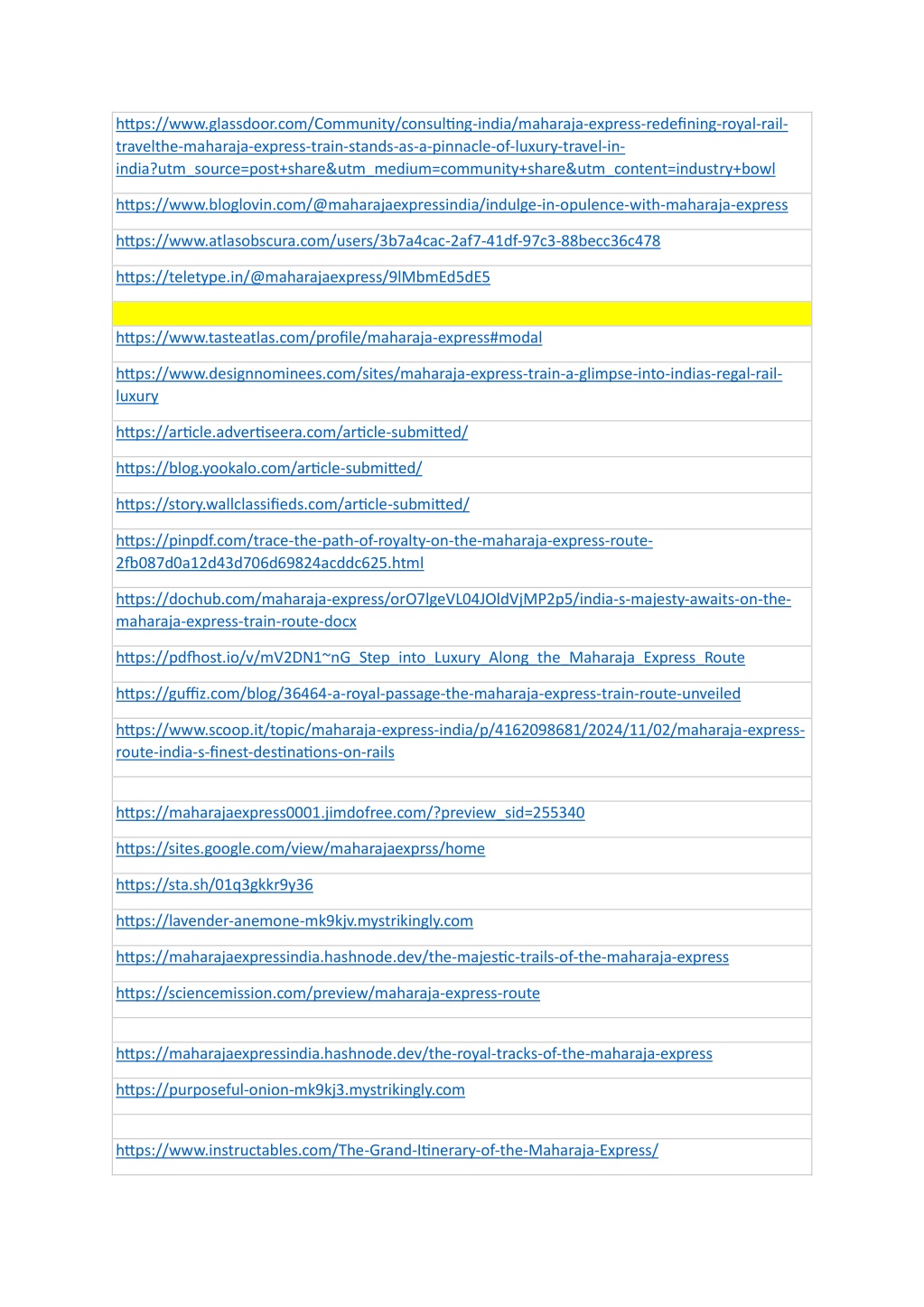The image size is (924, 1307).
Task: Open the dochub.com maharaja-express docx link
Action: 453,611
